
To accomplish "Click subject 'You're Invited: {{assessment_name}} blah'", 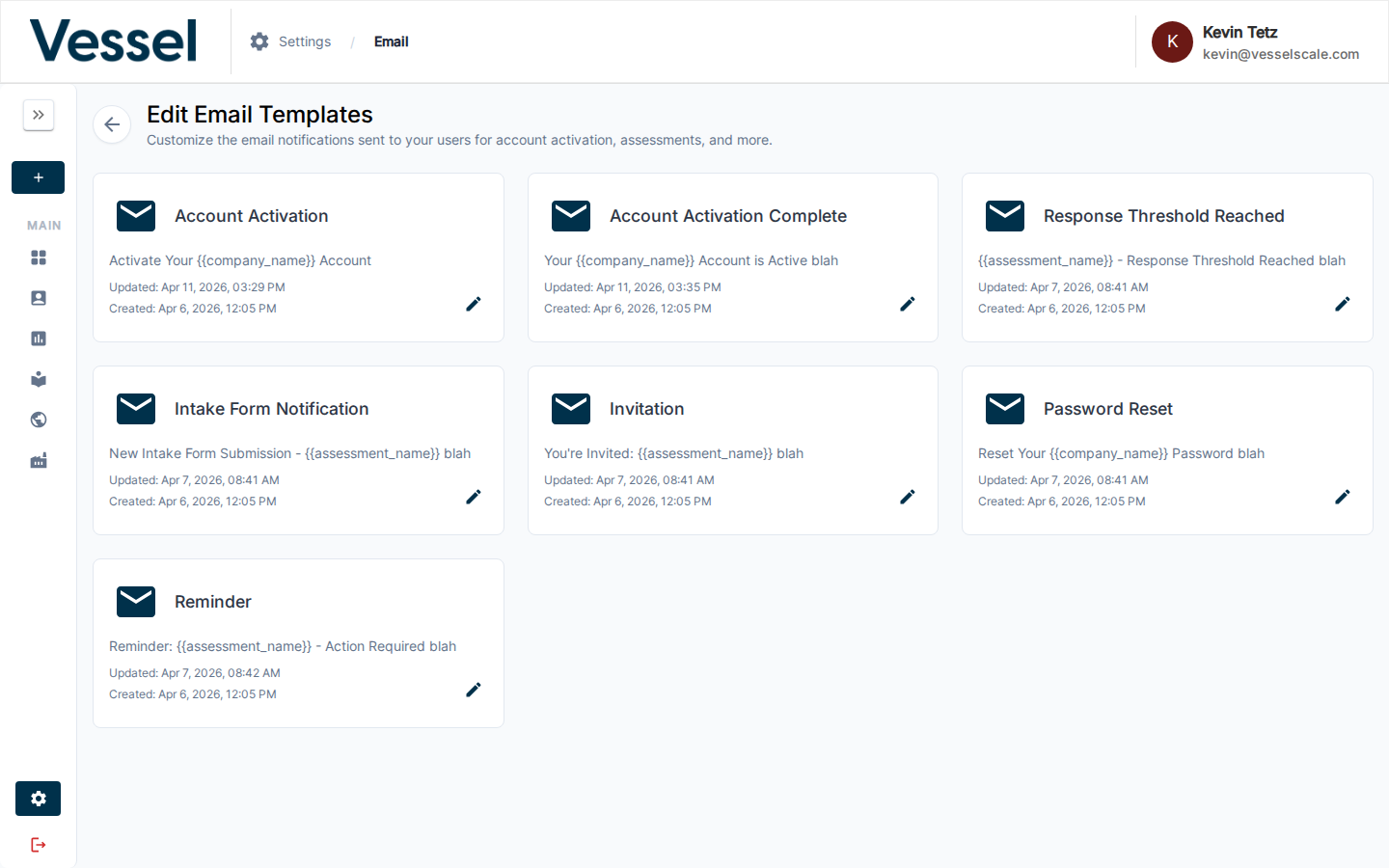I will point(673,453).
